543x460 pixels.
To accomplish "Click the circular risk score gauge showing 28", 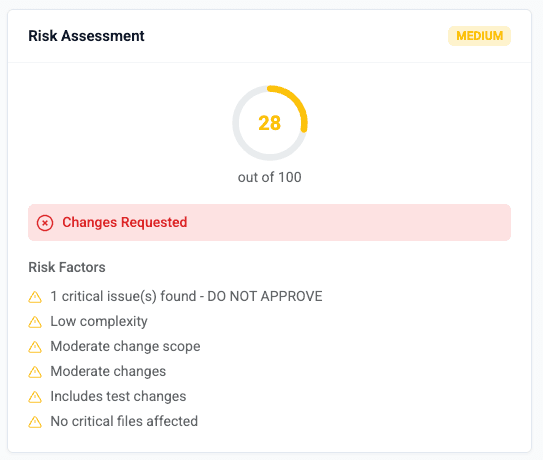I will tap(270, 123).
